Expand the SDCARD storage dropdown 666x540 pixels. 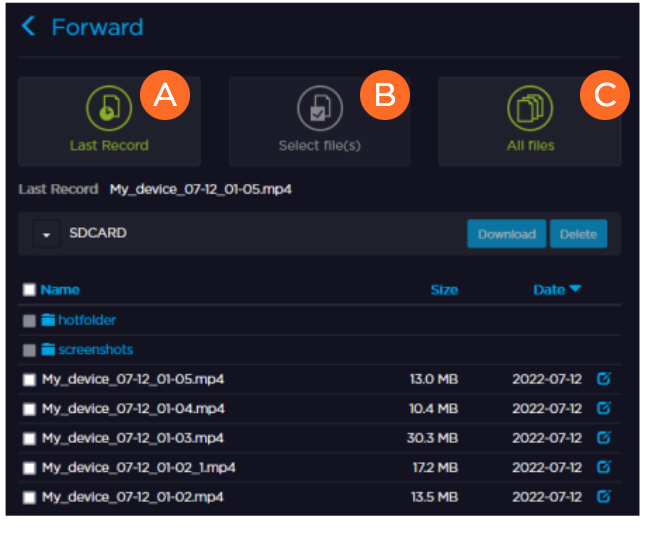pos(46,234)
